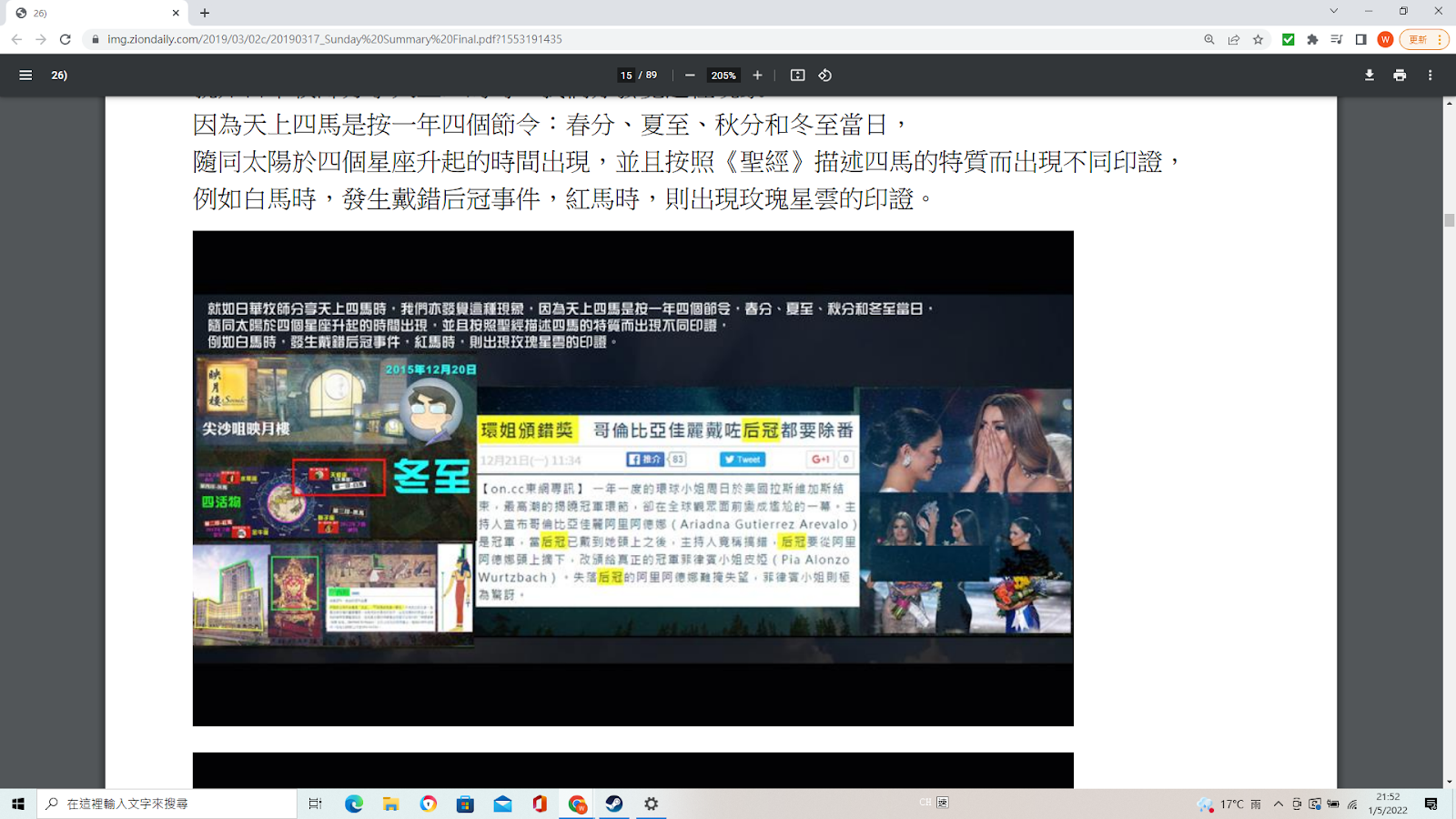Image resolution: width=1456 pixels, height=819 pixels.
Task: Download the PDF file
Action: click(x=1370, y=76)
